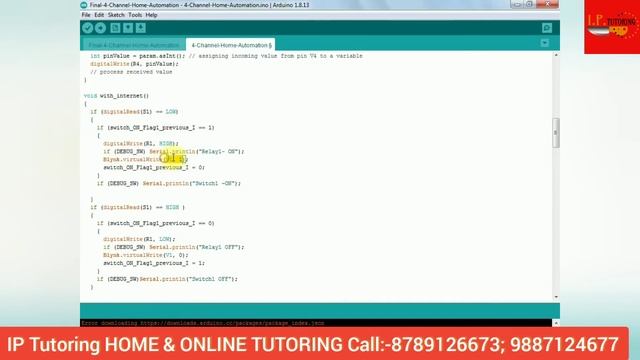Click 'if (switch_ON_Flag1_previous_I == 1)' condition
Screen dimensions: 640x360
(x=156, y=128)
